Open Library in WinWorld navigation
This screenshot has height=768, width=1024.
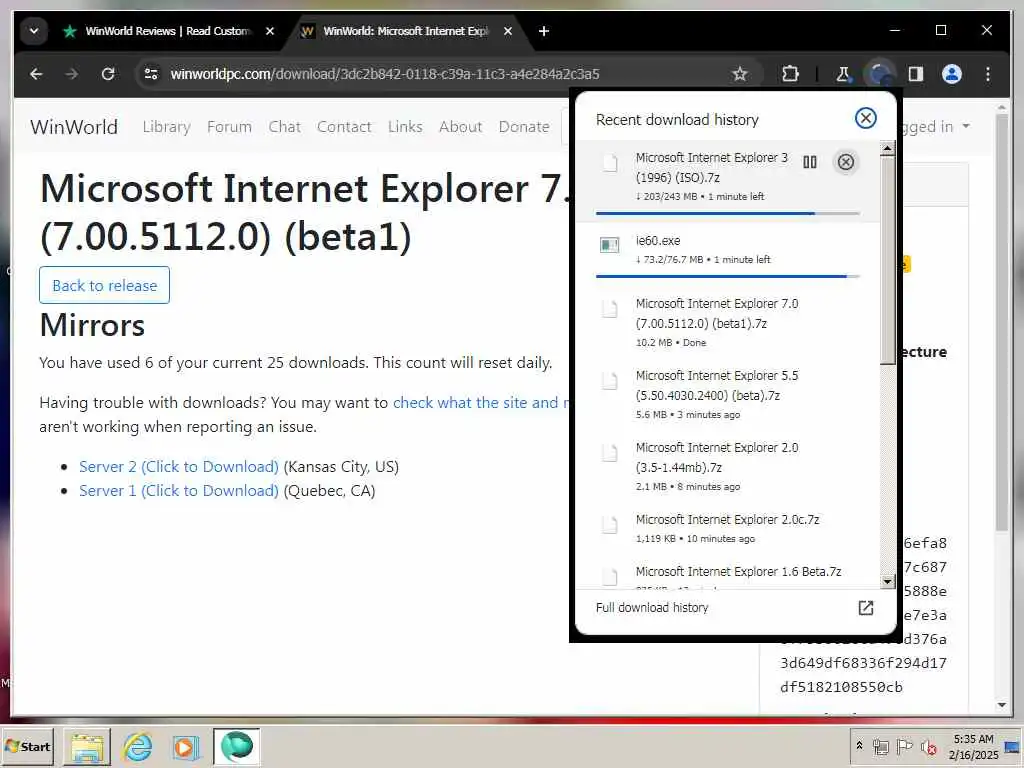pyautogui.click(x=167, y=127)
